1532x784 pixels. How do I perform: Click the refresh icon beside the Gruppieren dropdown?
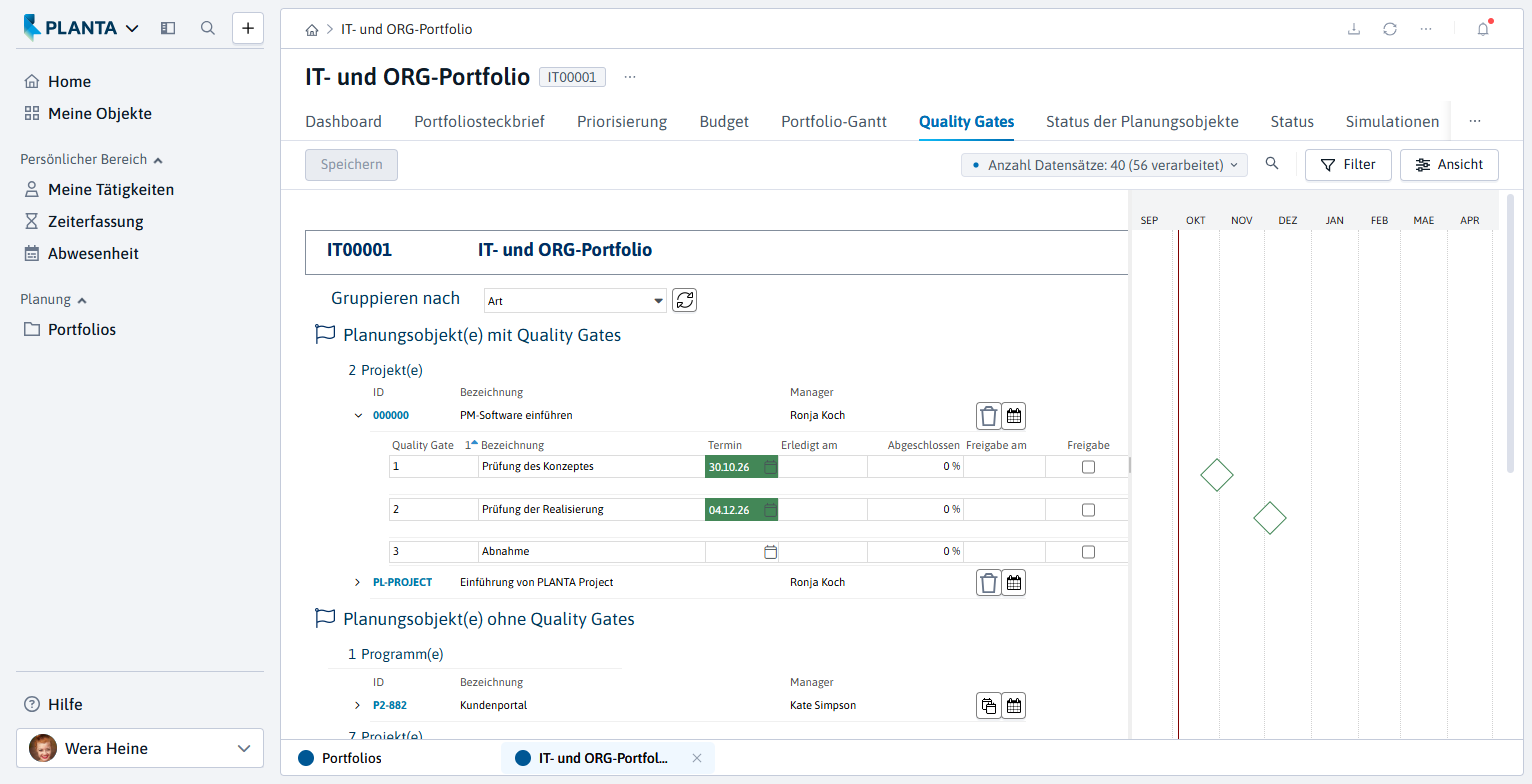point(684,300)
